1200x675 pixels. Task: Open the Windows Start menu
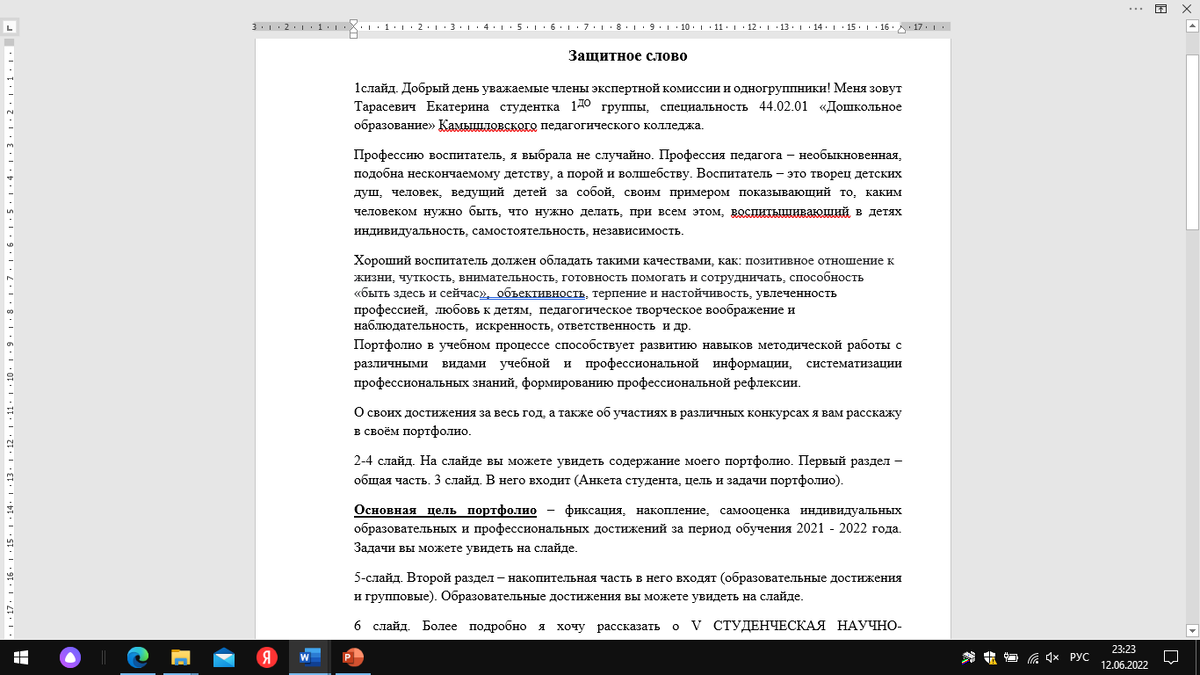[x=21, y=657]
